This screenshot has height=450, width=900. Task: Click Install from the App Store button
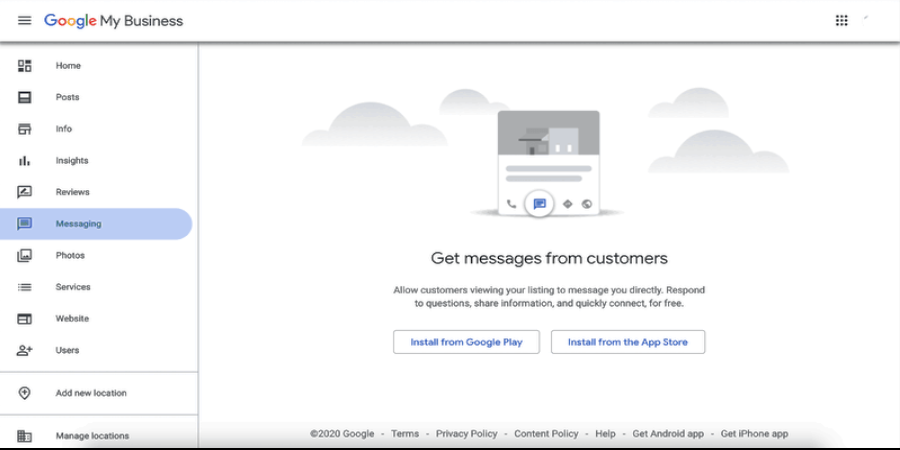[628, 342]
